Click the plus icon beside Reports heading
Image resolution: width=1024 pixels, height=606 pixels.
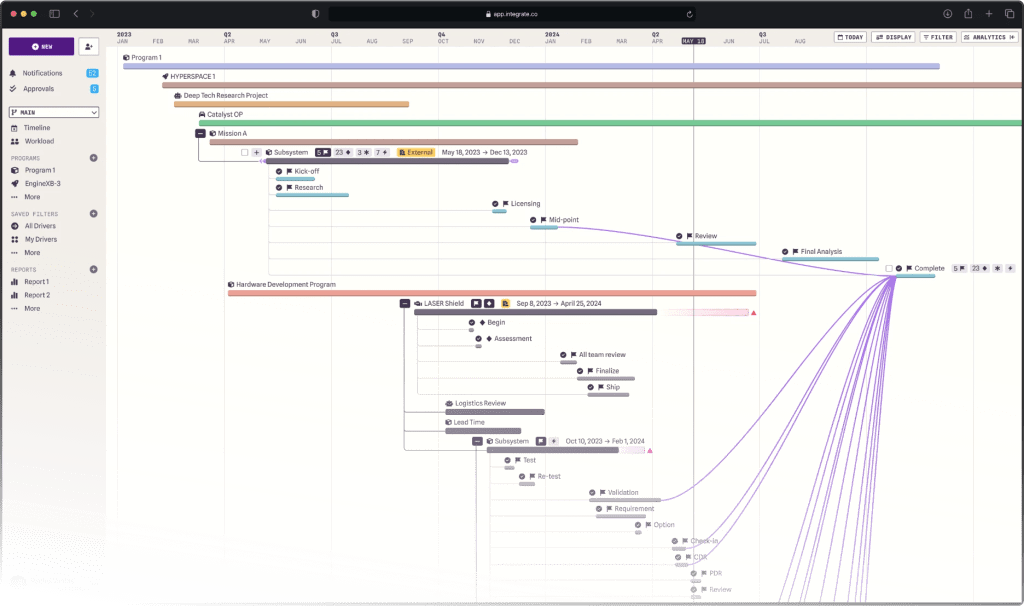pos(94,270)
